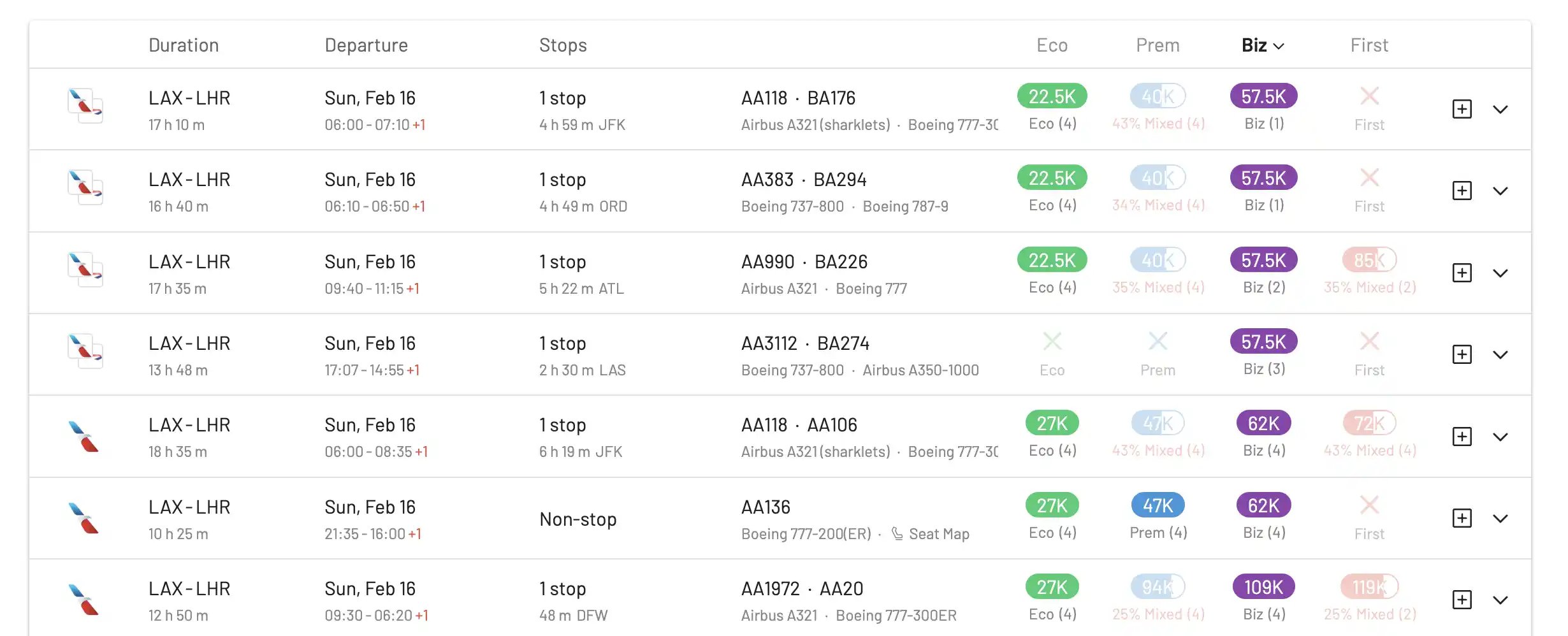Viewport: 1568px width, 636px height.
Task: Open the Seat Map icon for AA136
Action: 897,533
